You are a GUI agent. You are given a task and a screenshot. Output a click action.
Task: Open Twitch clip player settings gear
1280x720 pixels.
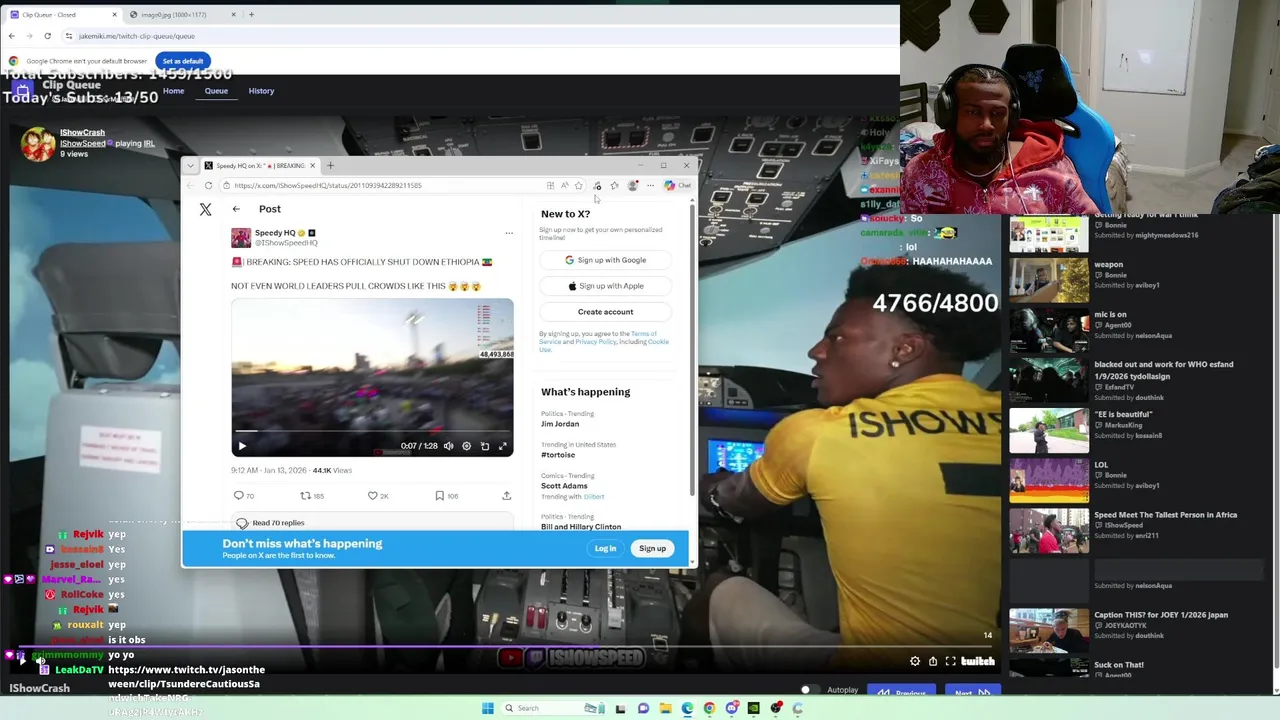point(915,661)
